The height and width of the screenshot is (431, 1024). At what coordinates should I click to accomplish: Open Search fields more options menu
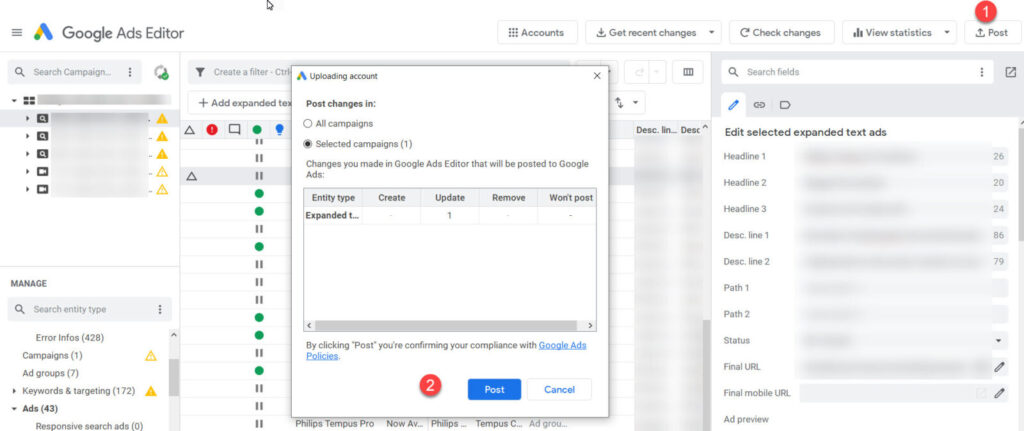[982, 72]
